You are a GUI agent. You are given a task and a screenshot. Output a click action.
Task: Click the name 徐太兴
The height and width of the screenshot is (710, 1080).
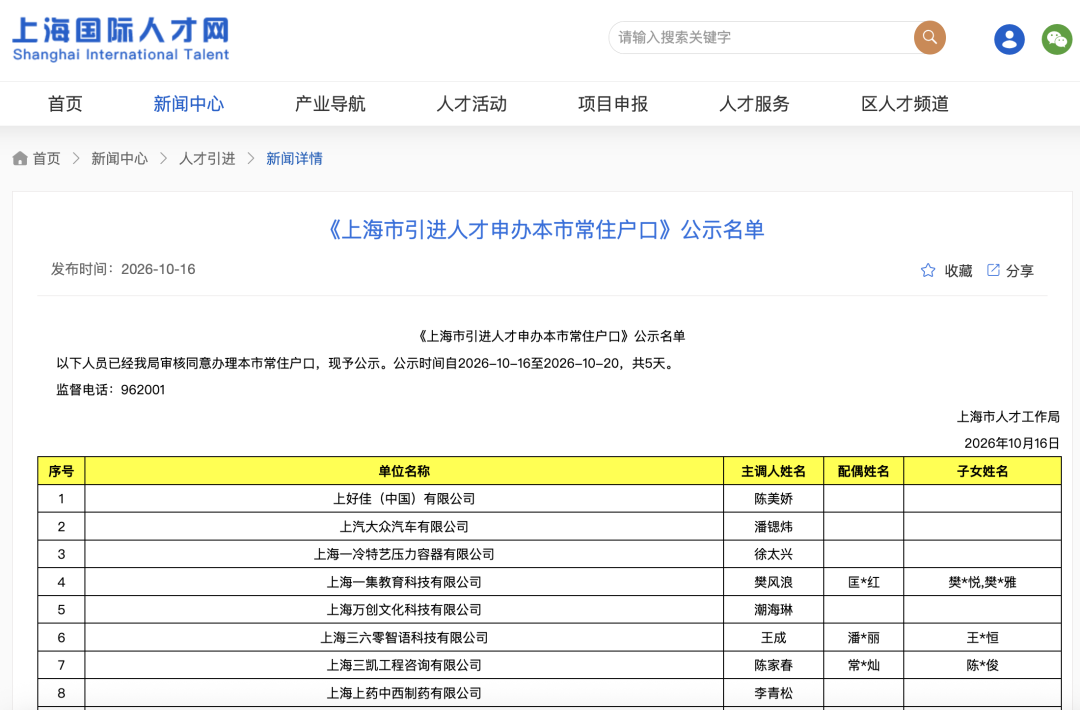[x=773, y=554]
